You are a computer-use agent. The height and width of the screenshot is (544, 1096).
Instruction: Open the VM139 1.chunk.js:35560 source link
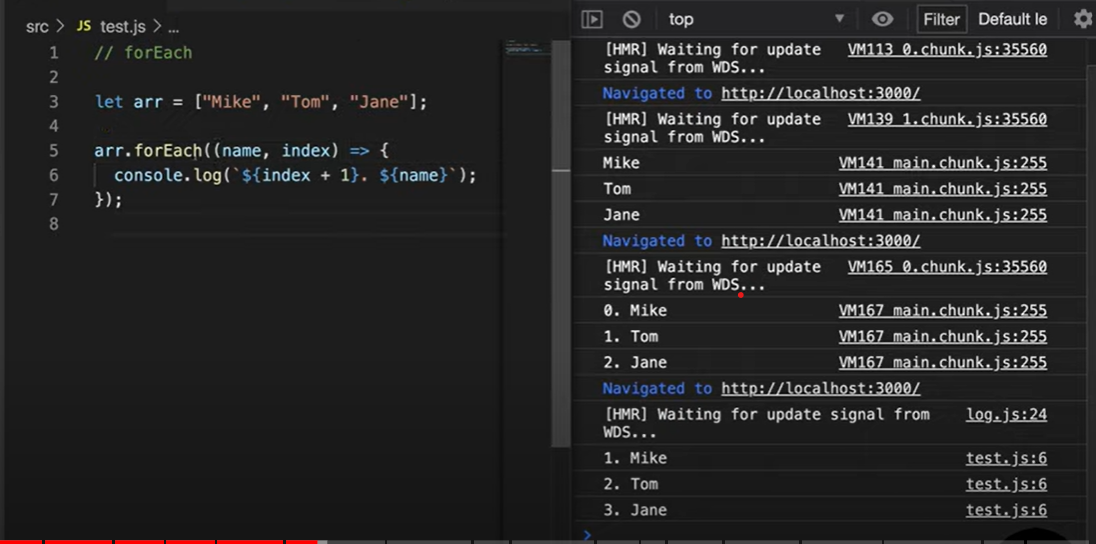tap(947, 119)
